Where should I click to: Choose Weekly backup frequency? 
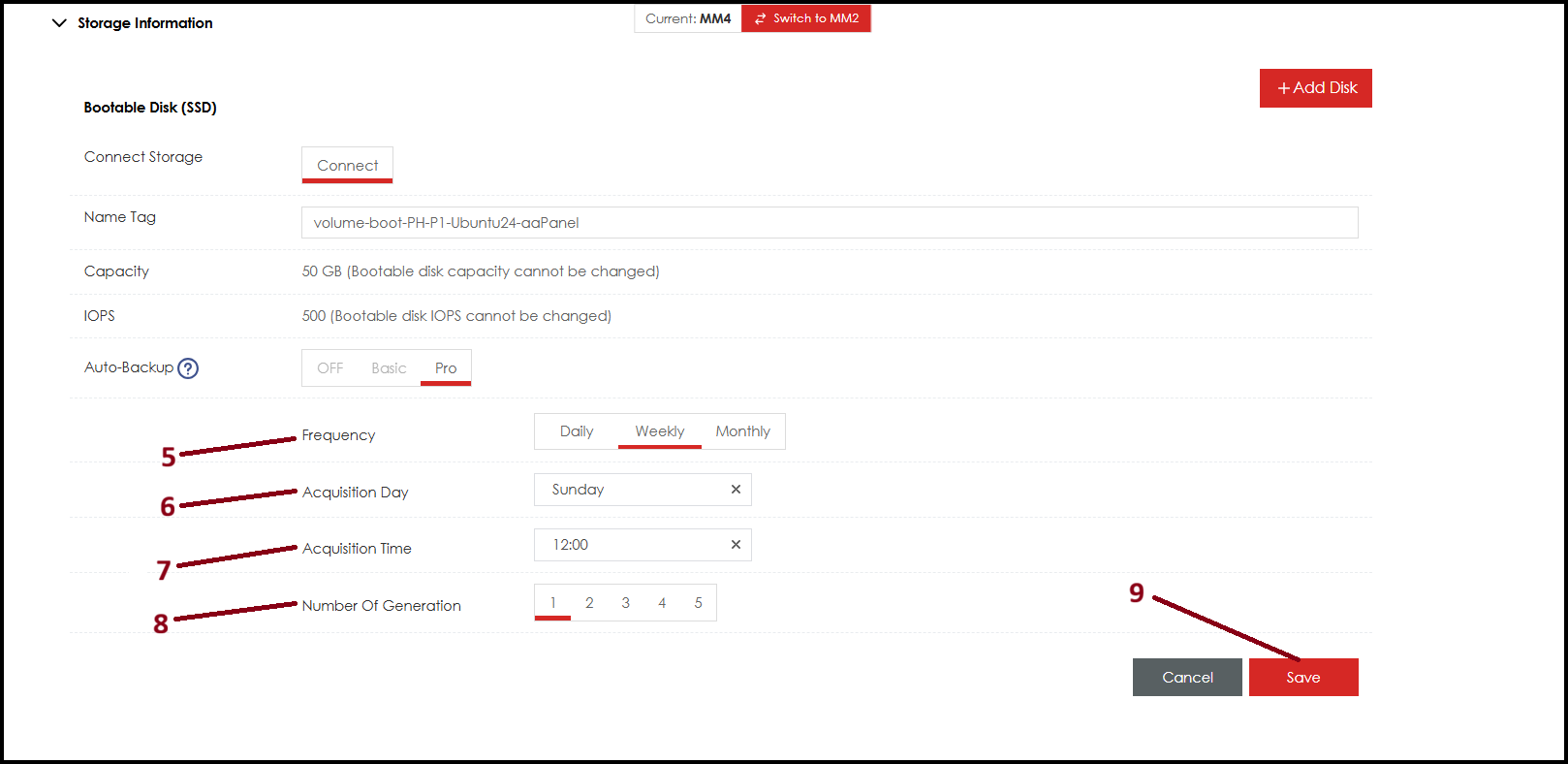tap(660, 431)
